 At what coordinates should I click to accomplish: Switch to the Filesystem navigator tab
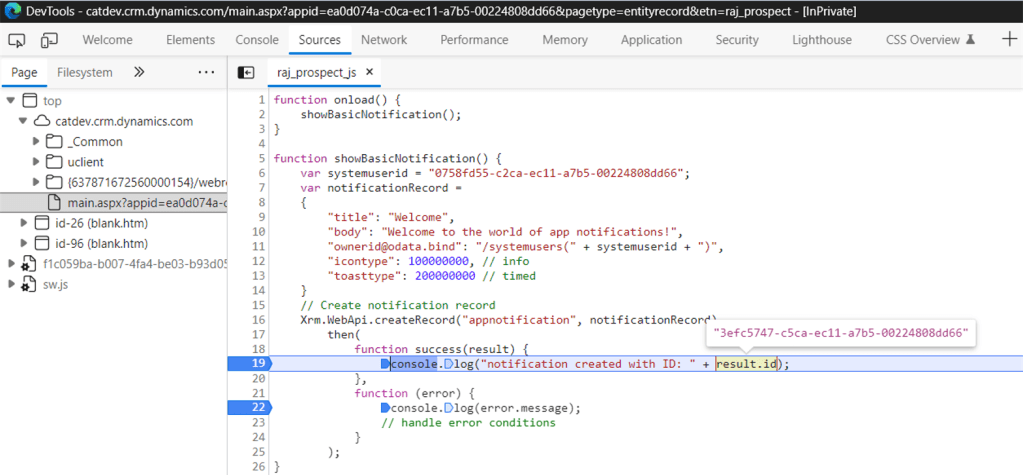84,73
